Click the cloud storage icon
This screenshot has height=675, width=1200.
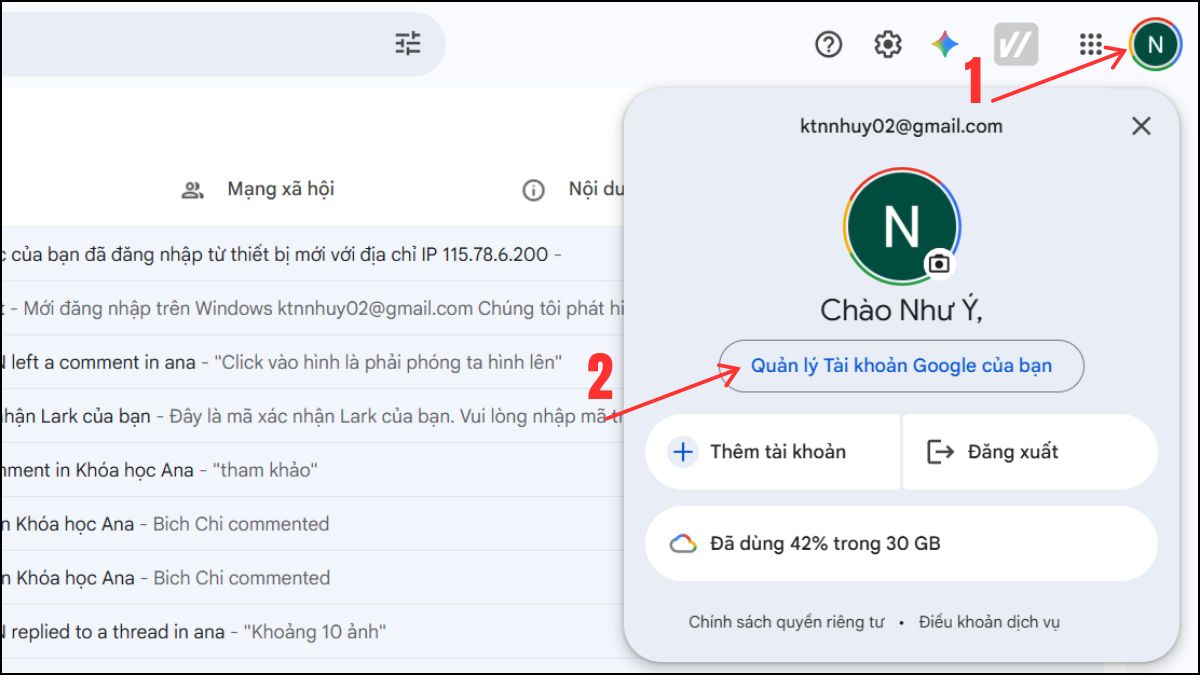click(x=683, y=544)
